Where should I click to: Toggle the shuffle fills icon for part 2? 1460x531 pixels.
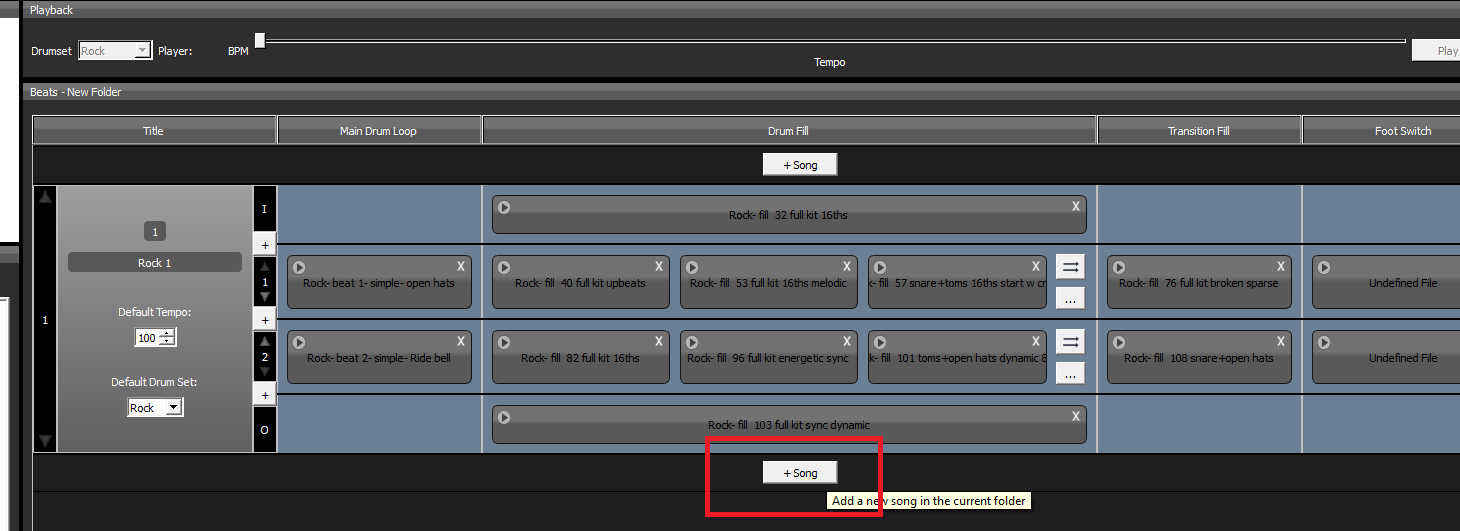coord(1070,342)
